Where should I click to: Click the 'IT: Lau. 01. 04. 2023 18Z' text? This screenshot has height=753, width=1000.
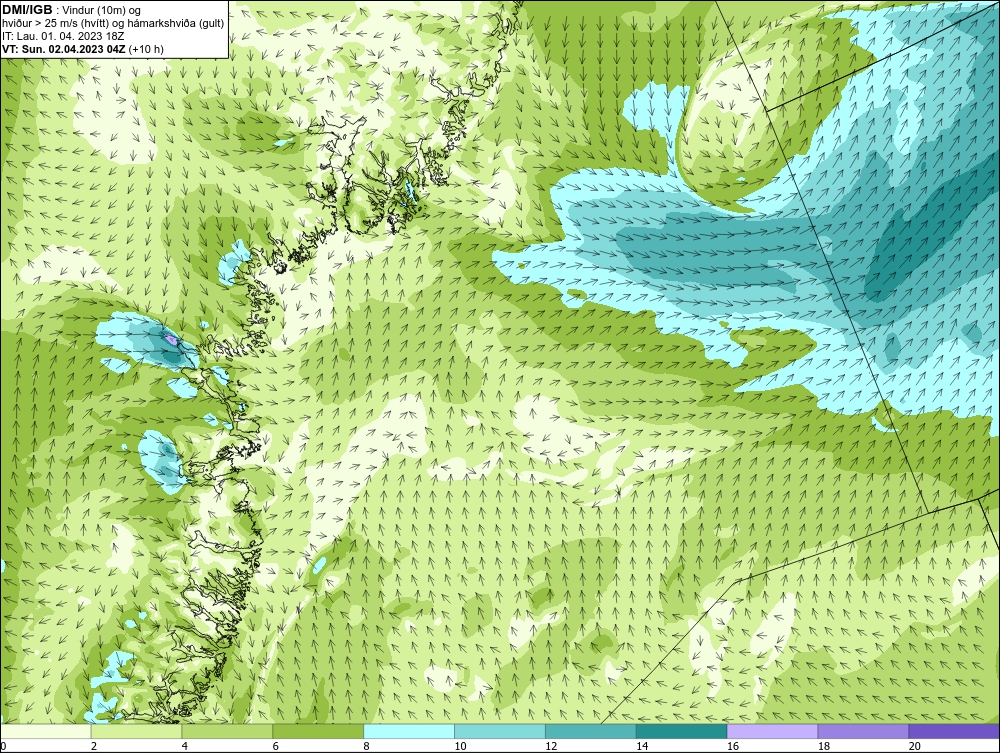click(x=63, y=36)
